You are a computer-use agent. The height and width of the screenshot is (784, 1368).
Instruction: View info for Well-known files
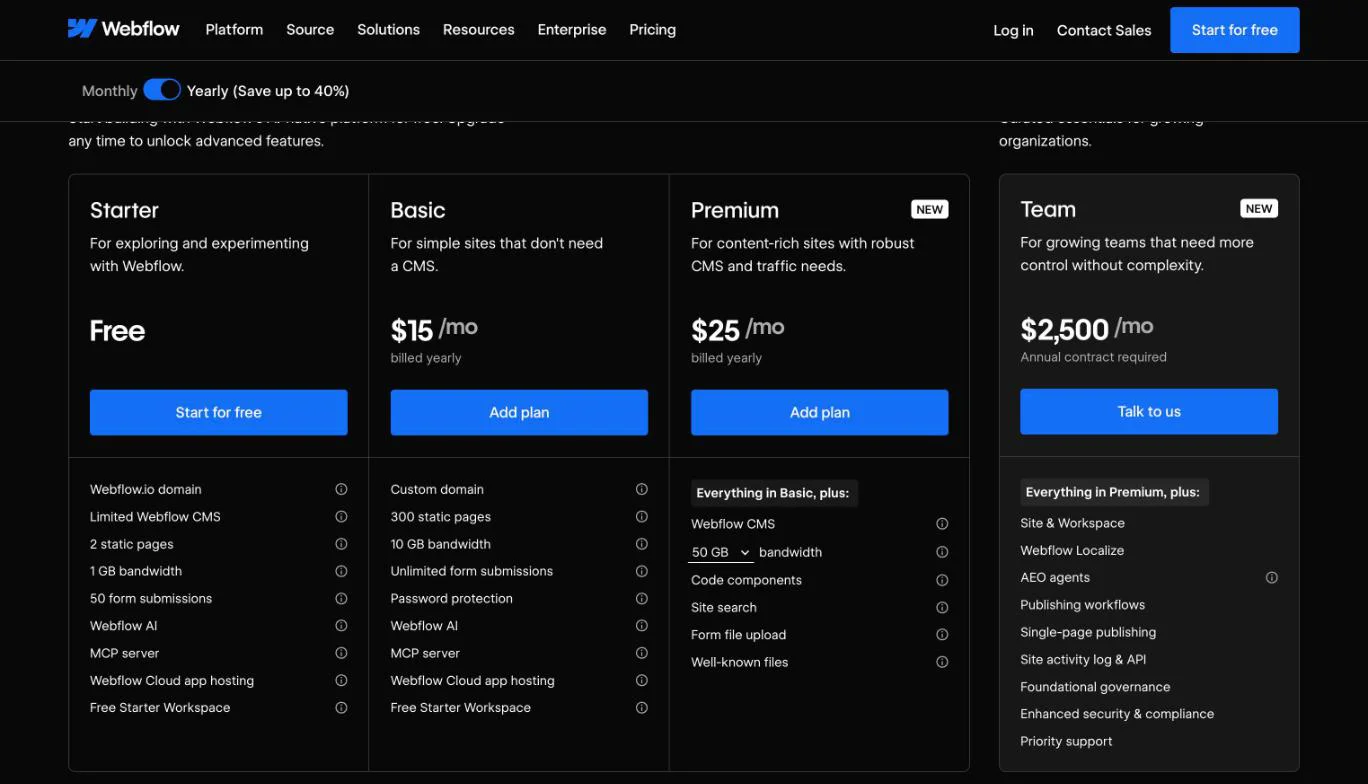coord(942,662)
